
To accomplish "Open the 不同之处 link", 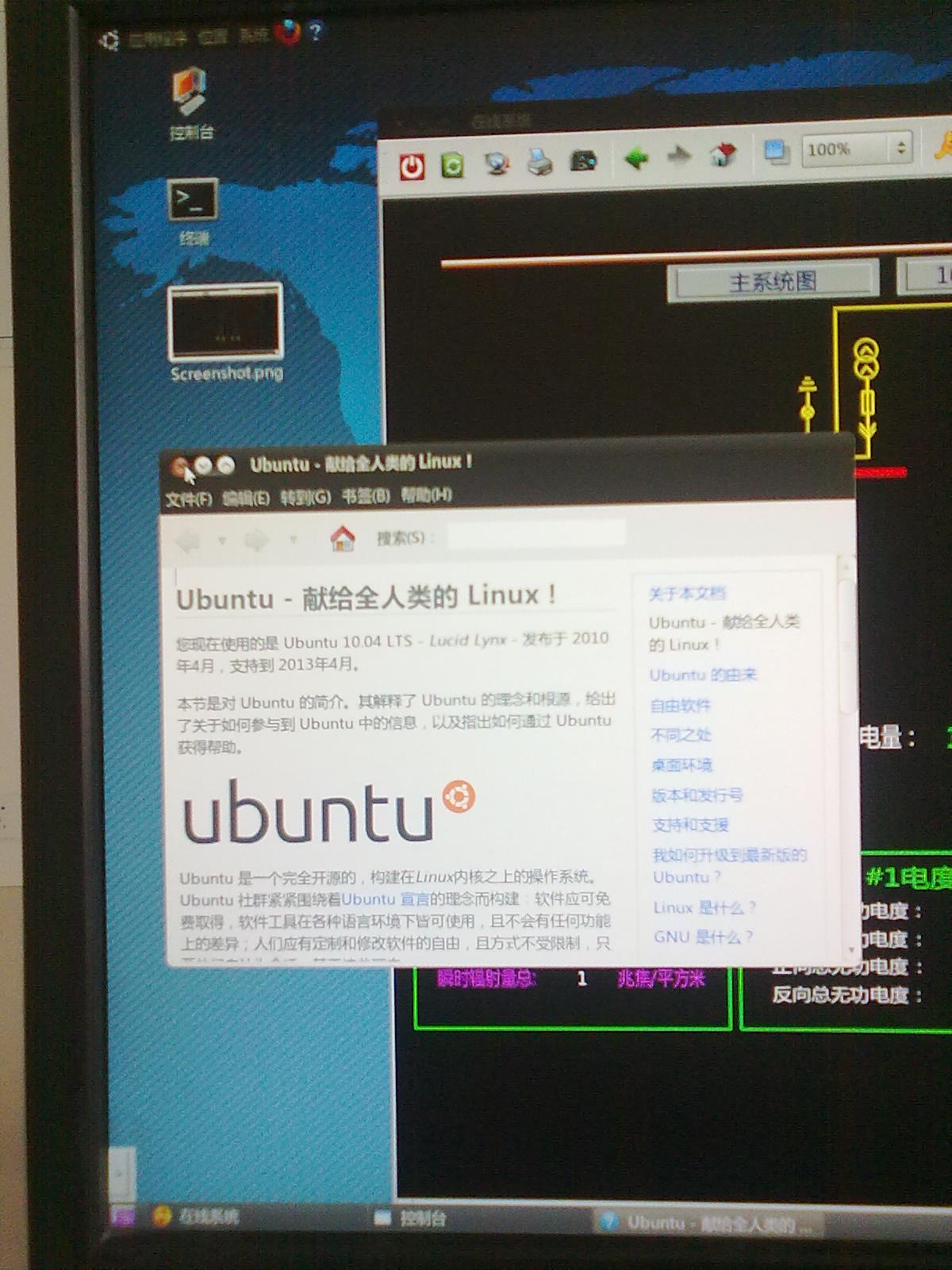I will coord(681,736).
